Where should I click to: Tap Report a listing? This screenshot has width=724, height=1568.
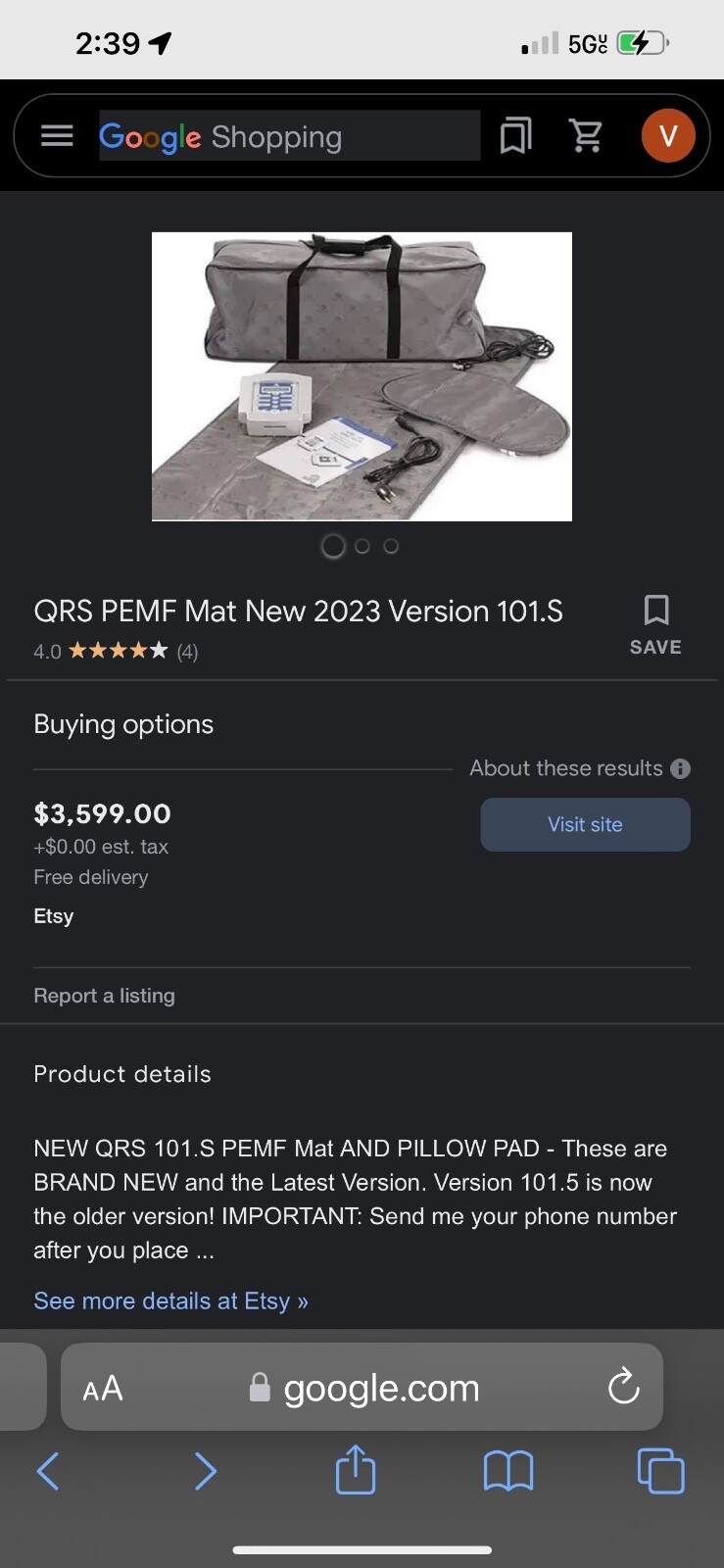click(x=104, y=995)
